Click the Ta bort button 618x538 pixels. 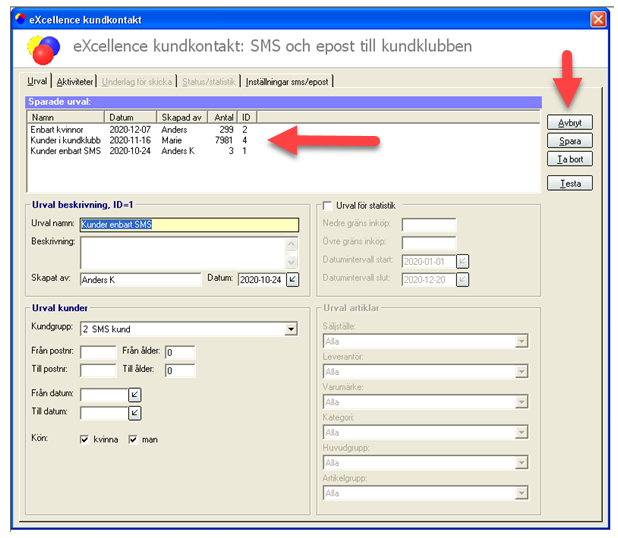point(570,159)
